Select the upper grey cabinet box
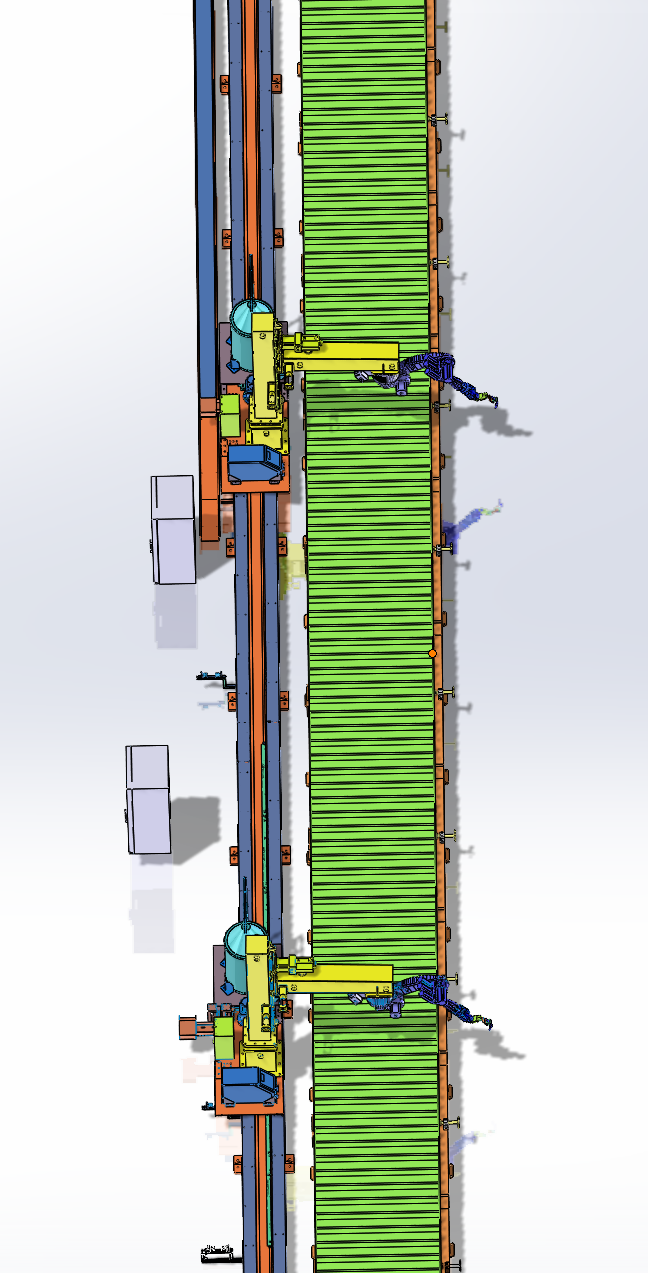 (x=173, y=528)
